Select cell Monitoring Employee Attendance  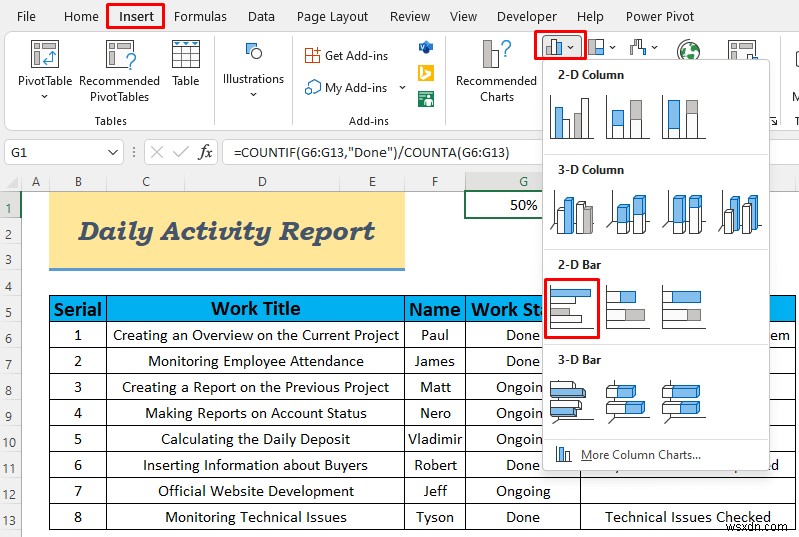(x=255, y=361)
